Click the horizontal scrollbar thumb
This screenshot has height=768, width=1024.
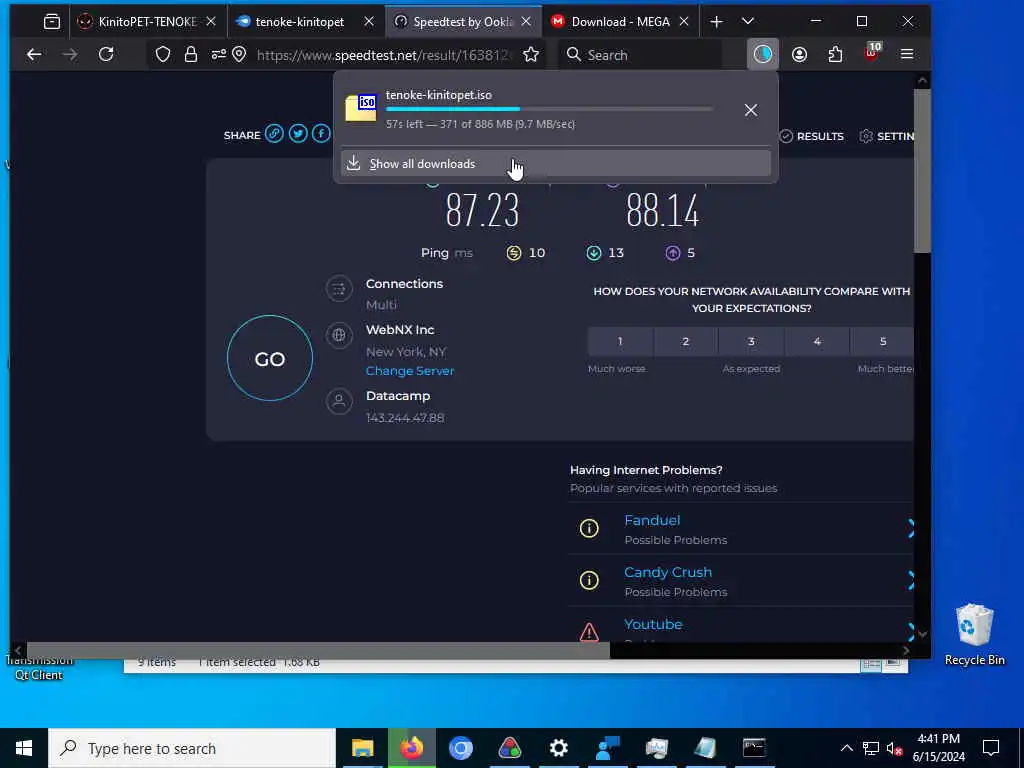tap(318, 650)
